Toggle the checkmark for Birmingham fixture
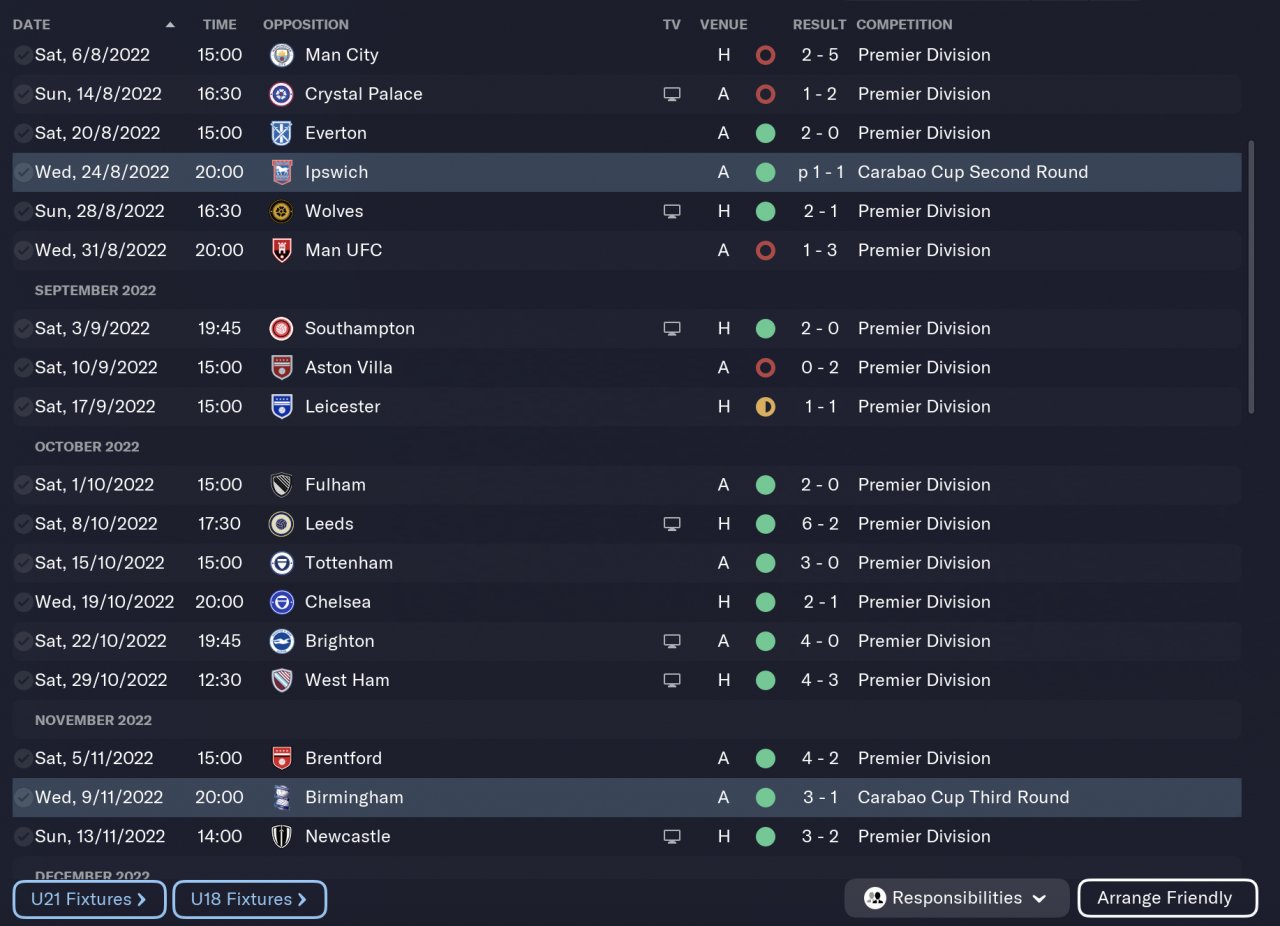The width and height of the screenshot is (1280, 926). [x=23, y=797]
